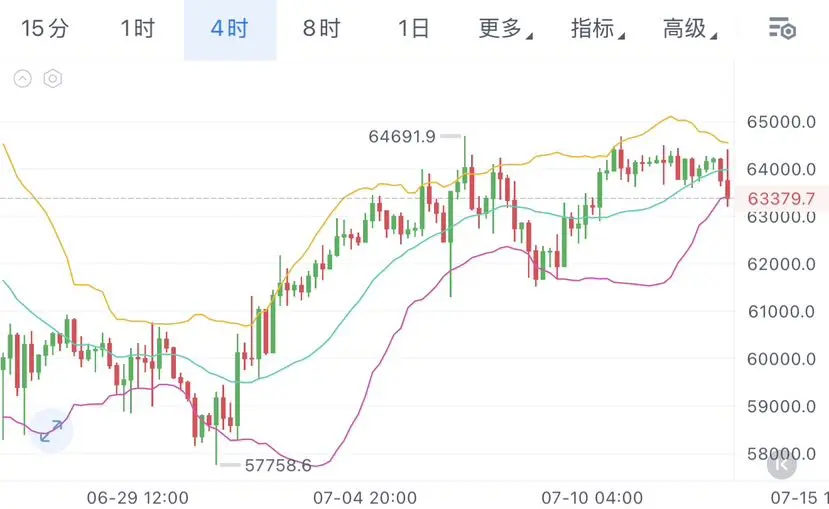
Task: Click the 07-04 20:00 time marker
Action: click(x=365, y=497)
